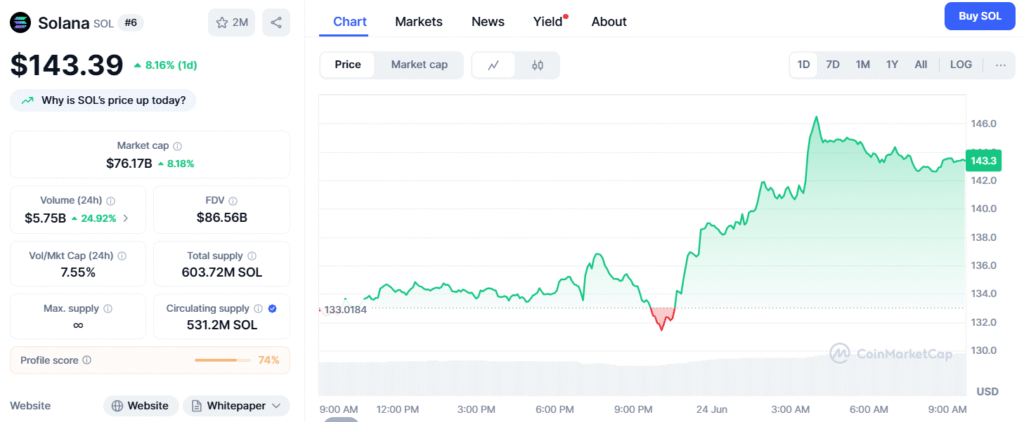Click the $76.17B market cap value
The height and width of the screenshot is (422, 1024).
tap(129, 163)
